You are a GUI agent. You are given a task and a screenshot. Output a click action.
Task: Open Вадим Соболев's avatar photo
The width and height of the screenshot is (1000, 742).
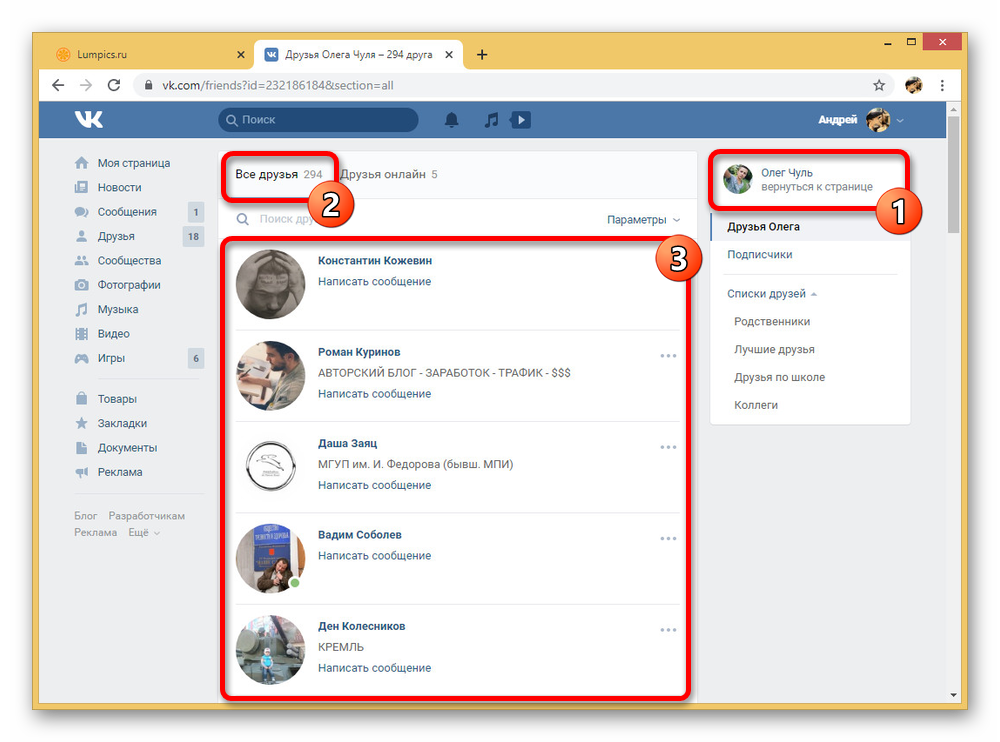[x=270, y=558]
